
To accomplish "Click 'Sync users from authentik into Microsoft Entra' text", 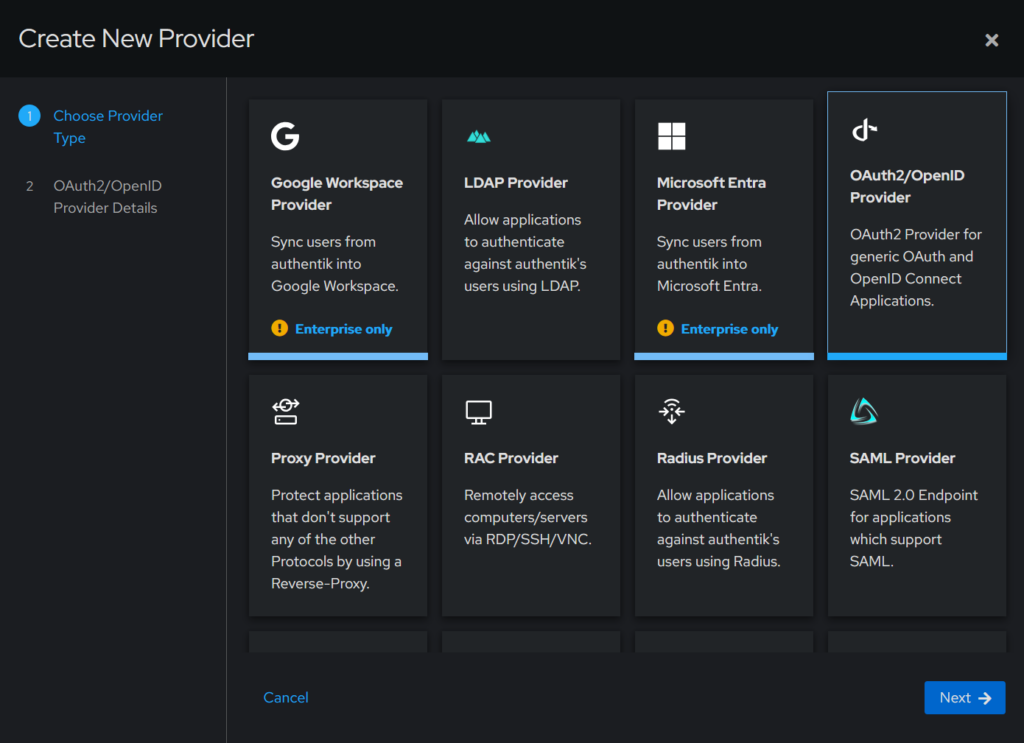I will 709,264.
